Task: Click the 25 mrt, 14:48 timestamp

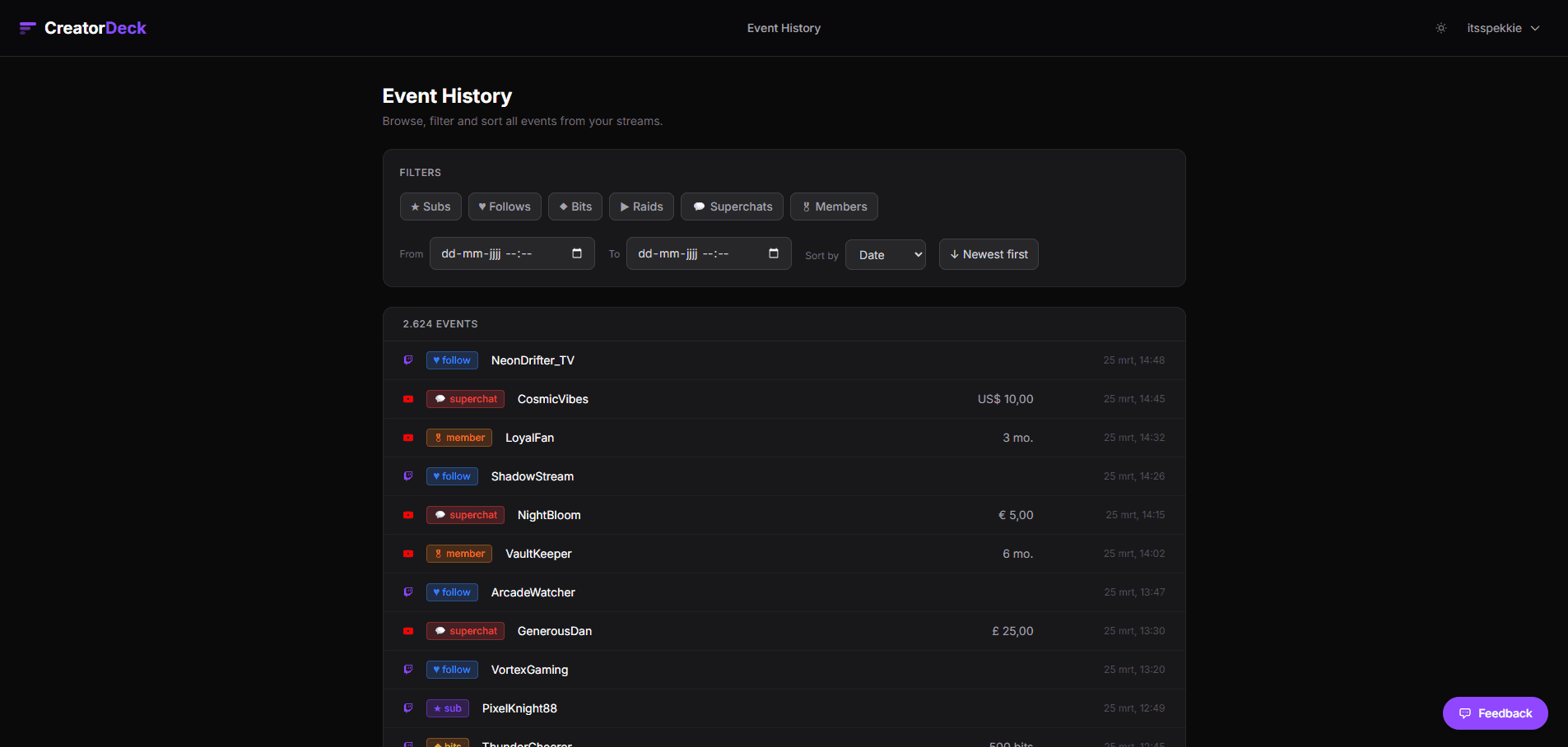Action: (x=1134, y=360)
